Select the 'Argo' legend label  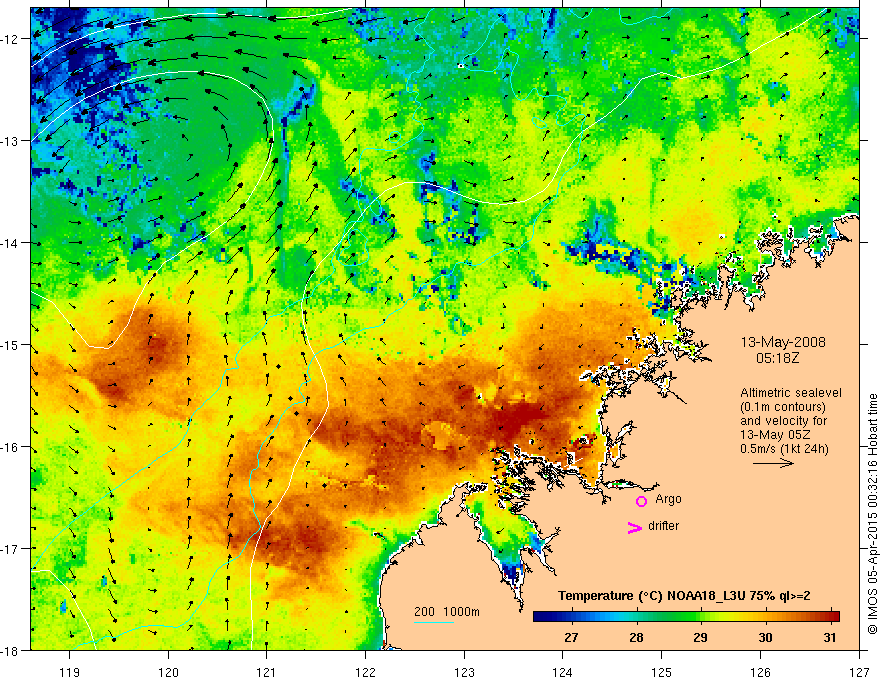[x=668, y=499]
